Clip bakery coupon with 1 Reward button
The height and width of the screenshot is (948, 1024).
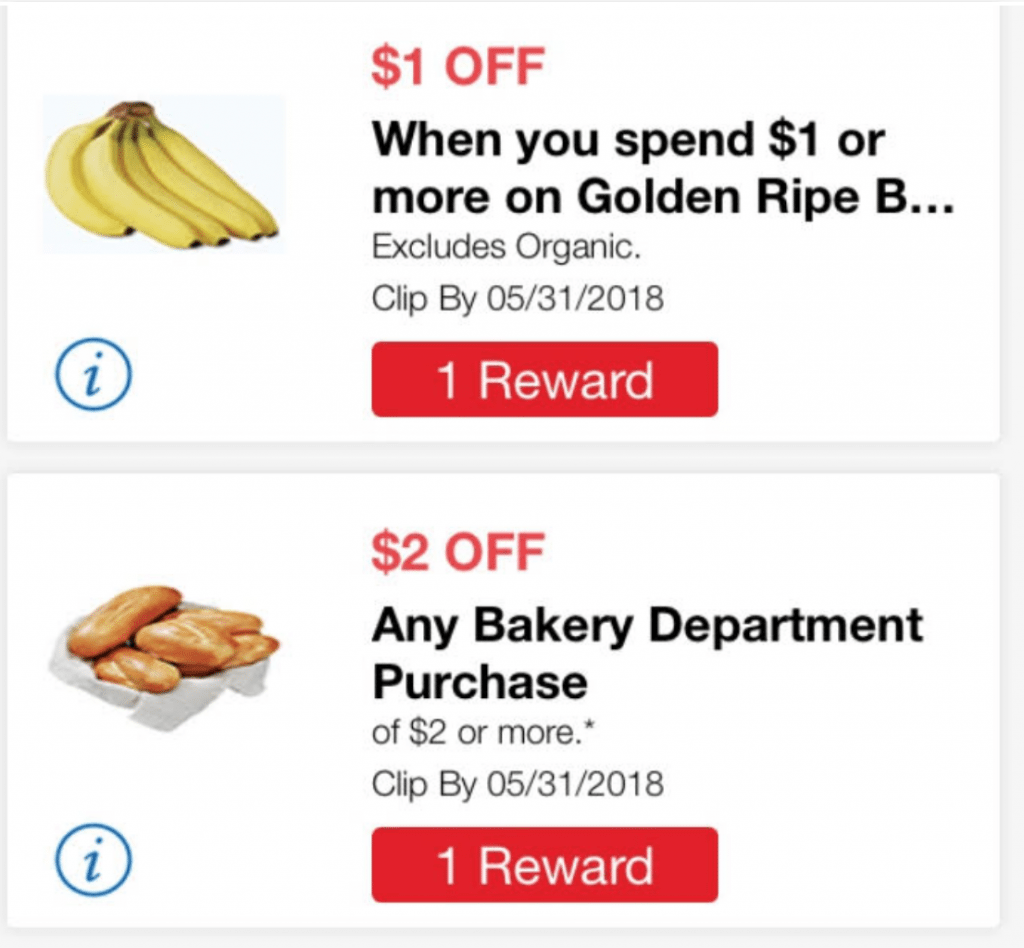[545, 864]
